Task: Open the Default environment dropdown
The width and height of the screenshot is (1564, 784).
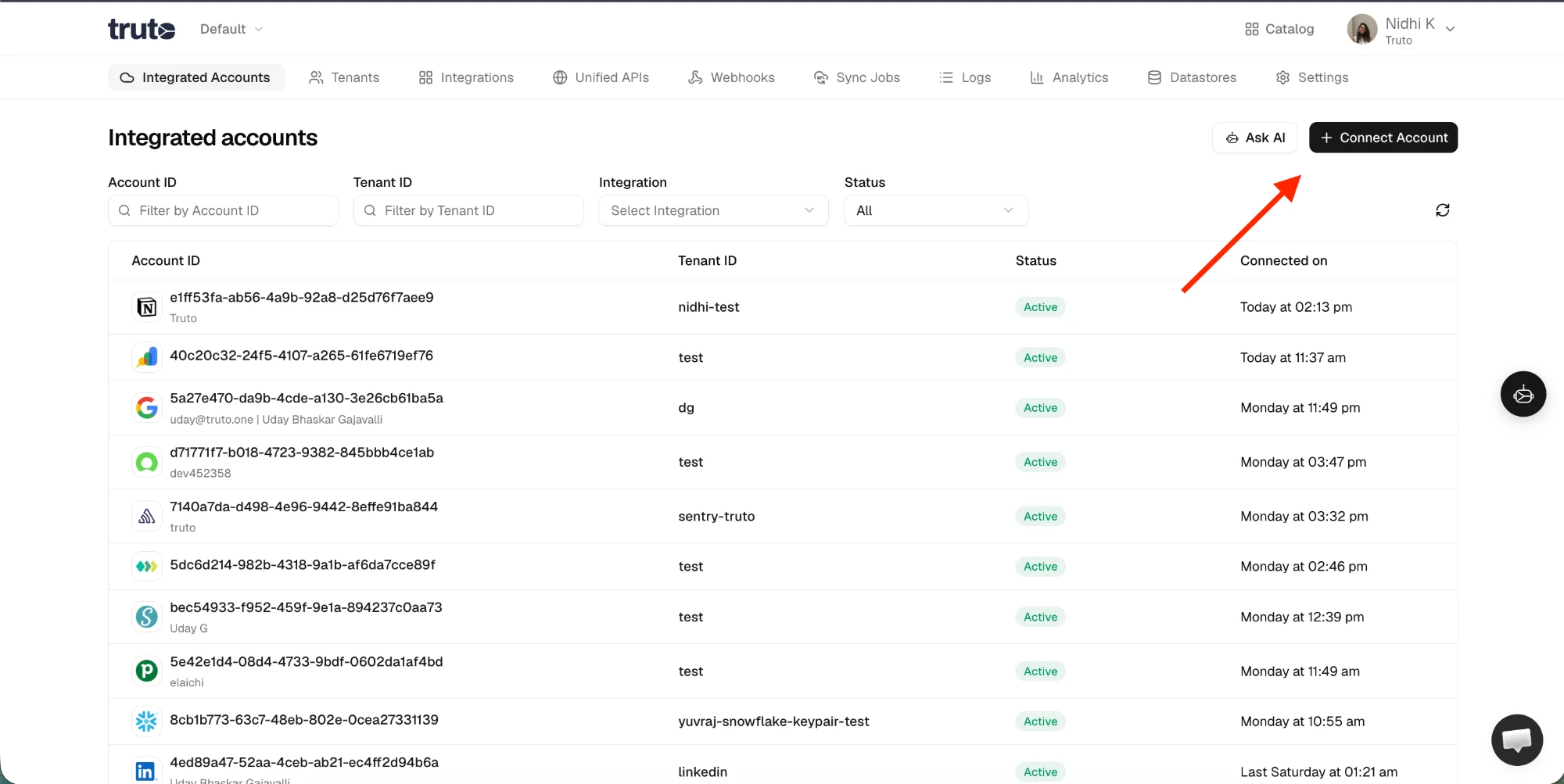Action: 231,29
